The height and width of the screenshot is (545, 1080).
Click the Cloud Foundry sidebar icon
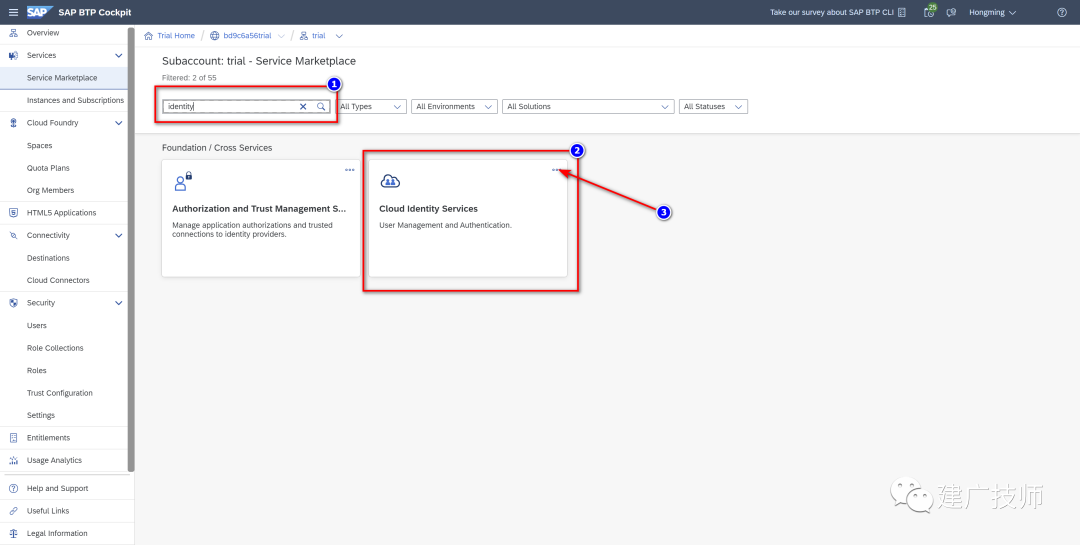13,123
